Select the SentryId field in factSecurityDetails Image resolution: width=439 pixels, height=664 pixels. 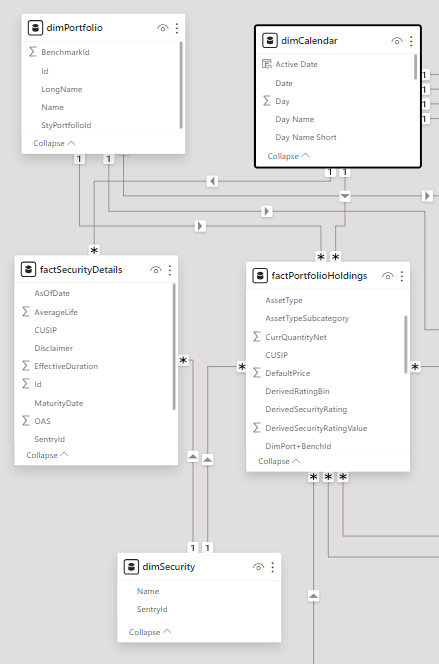(x=50, y=439)
